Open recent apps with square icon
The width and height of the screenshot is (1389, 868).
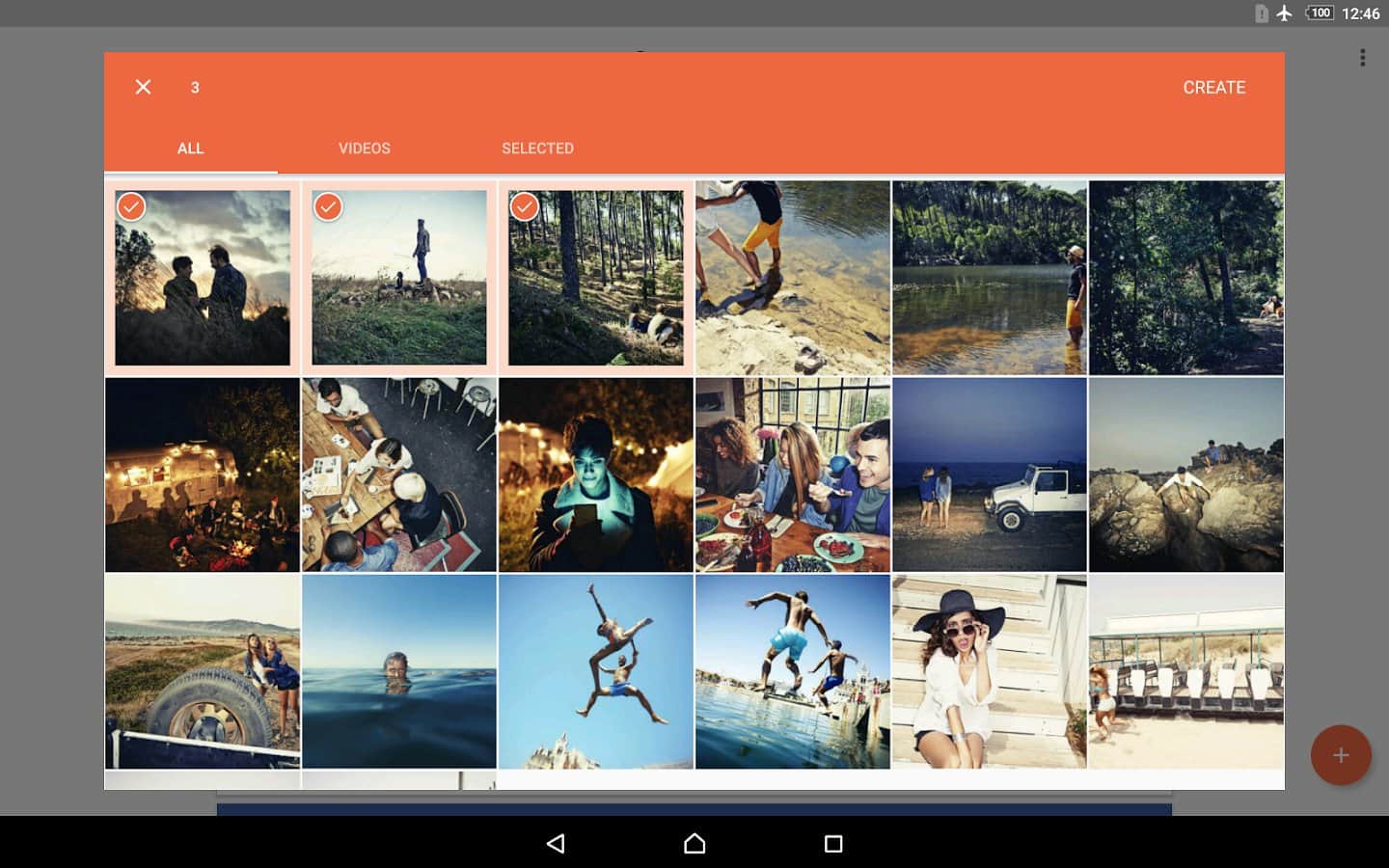833,844
